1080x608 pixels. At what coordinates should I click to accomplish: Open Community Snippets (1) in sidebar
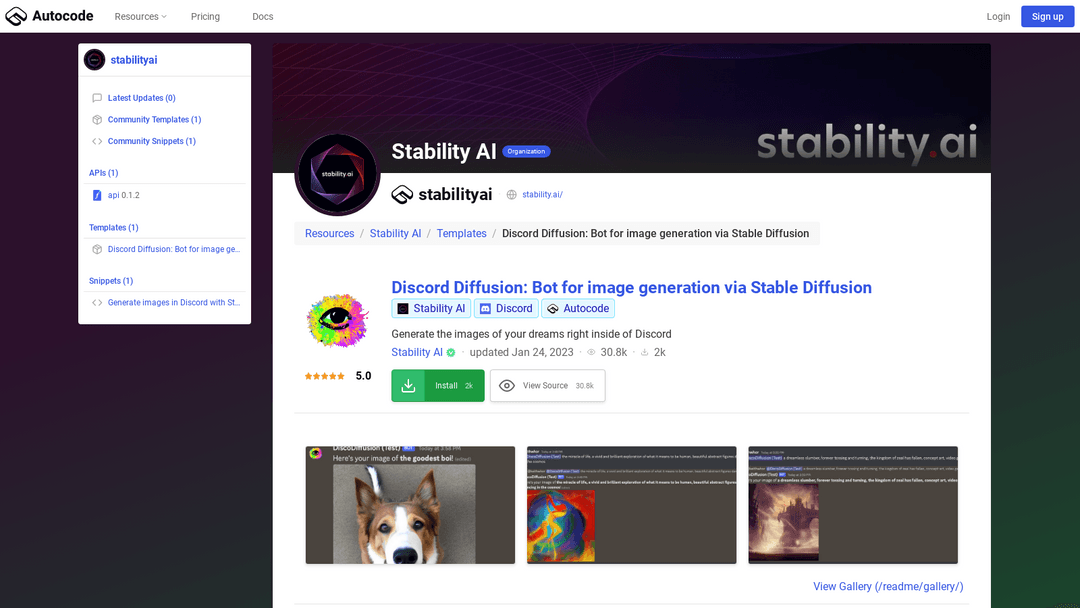click(x=152, y=141)
